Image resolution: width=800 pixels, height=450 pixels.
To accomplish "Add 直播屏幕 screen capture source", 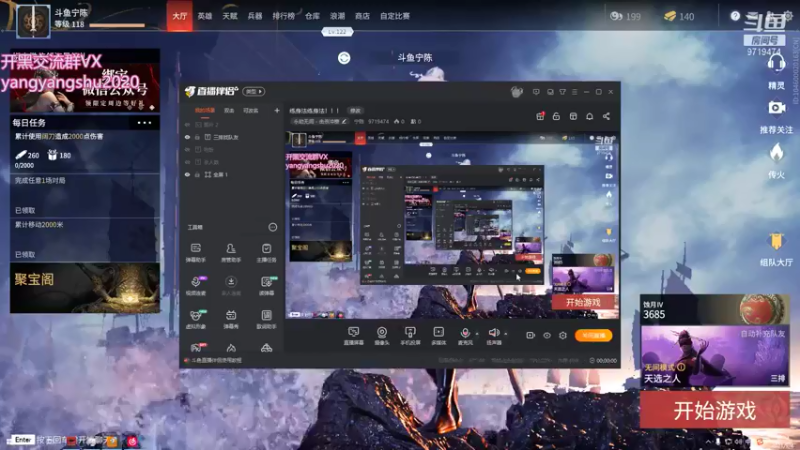I will click(x=353, y=336).
